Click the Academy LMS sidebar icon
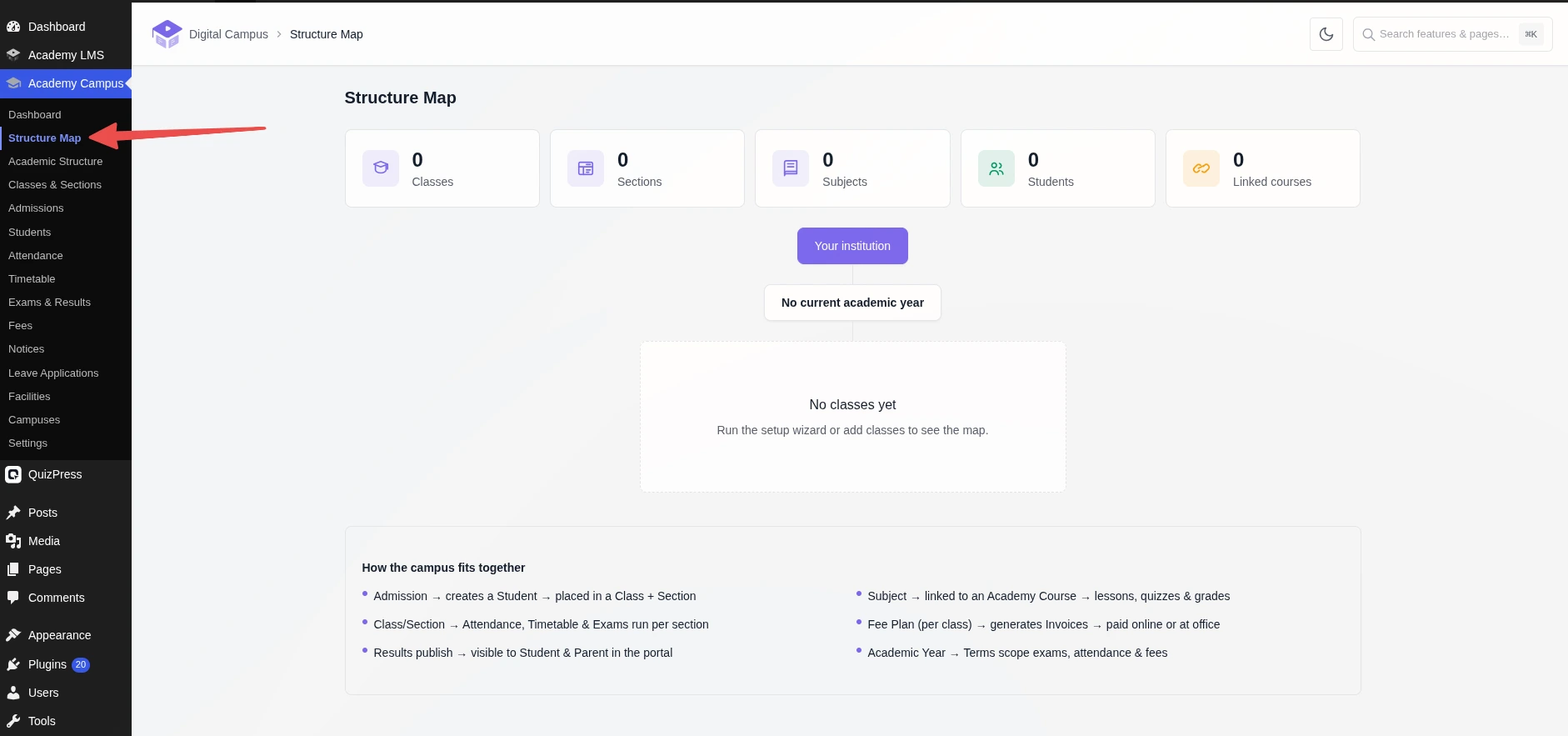1568x736 pixels. [13, 55]
